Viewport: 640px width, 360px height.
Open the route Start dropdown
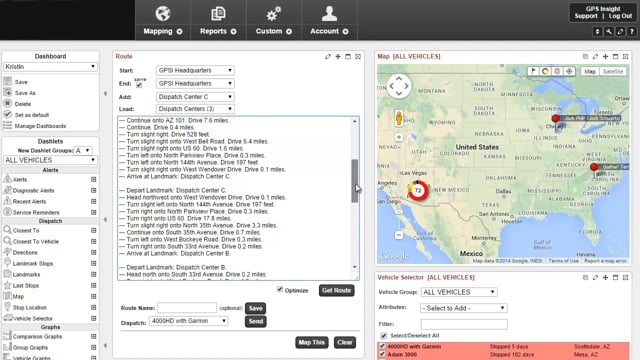click(x=195, y=70)
